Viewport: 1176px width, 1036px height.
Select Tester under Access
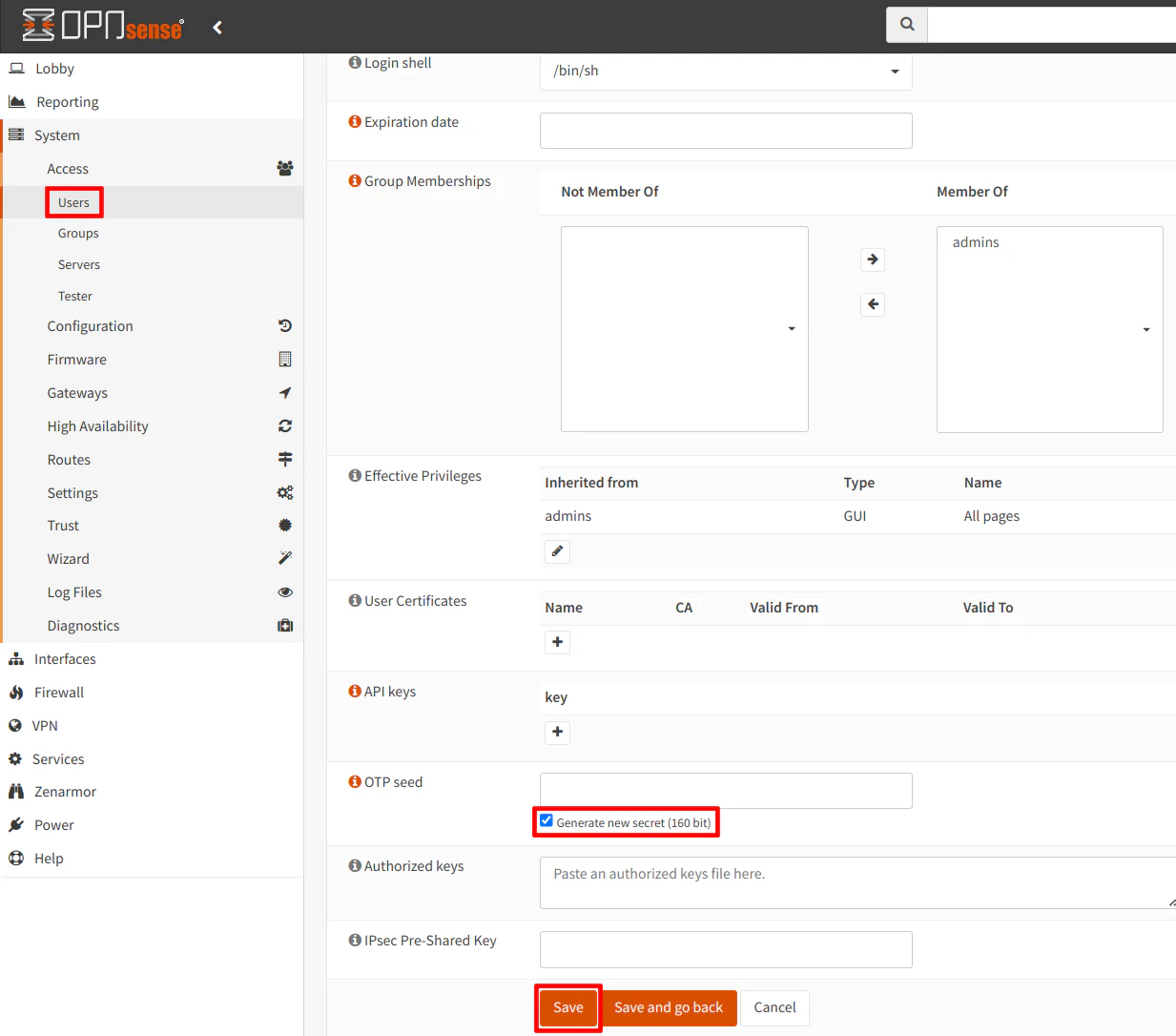tap(75, 296)
